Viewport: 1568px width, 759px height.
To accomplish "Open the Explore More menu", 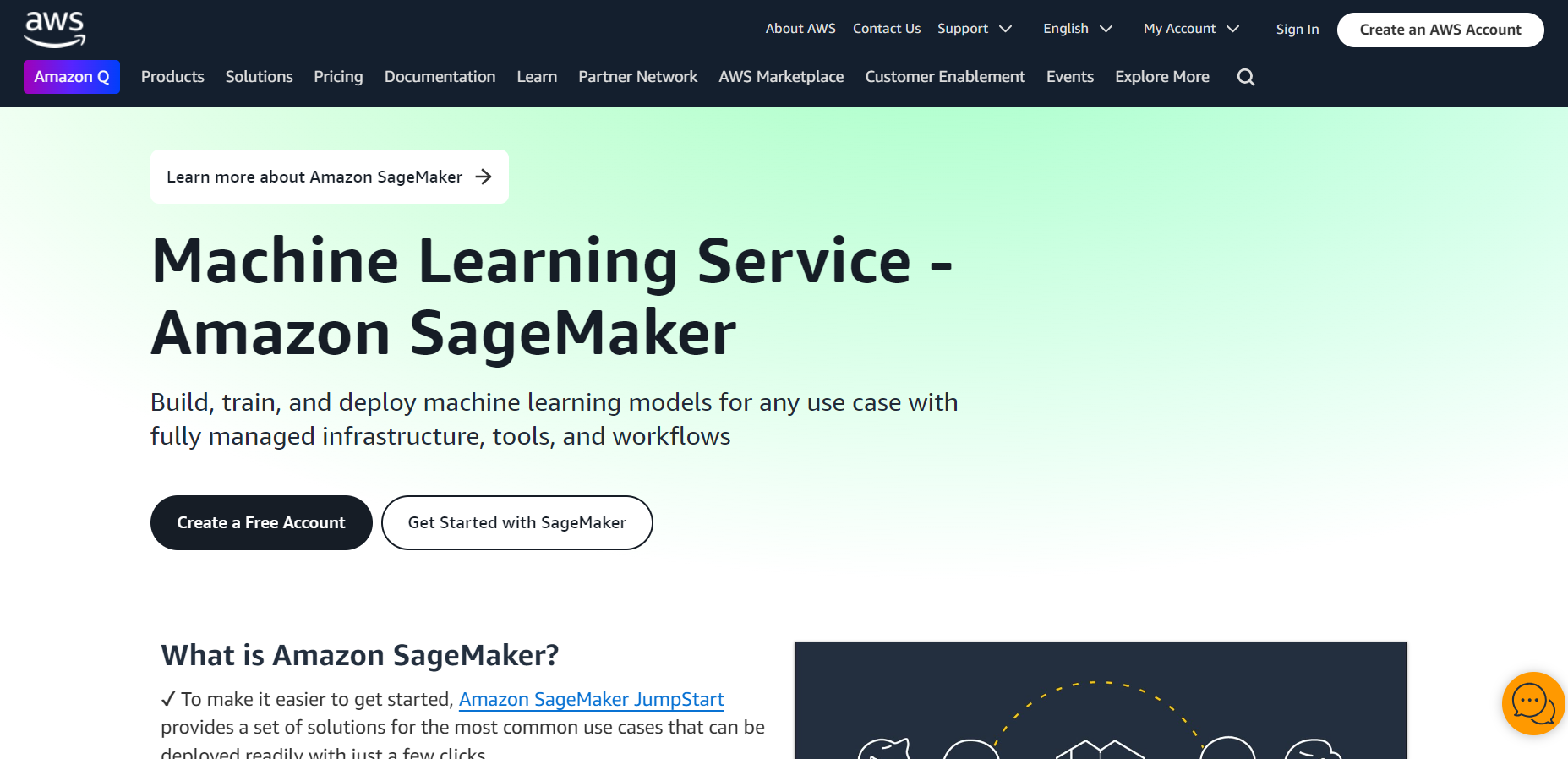I will [1162, 77].
